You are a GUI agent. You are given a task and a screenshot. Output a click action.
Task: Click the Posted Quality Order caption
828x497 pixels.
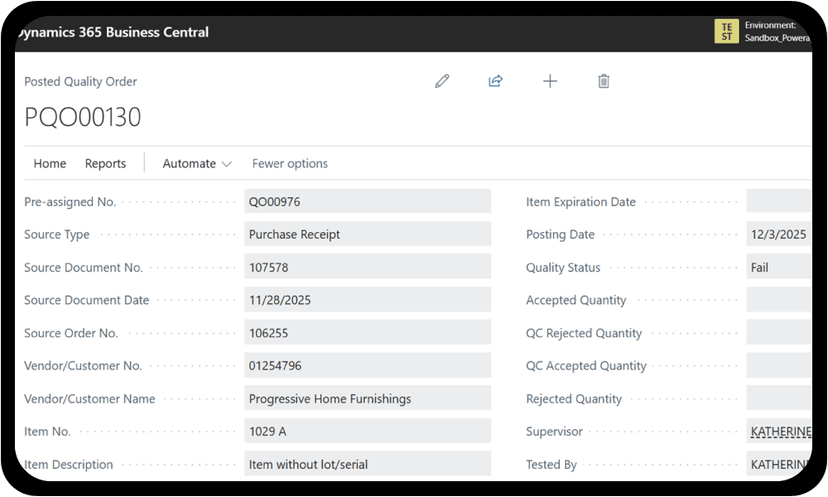tap(80, 81)
